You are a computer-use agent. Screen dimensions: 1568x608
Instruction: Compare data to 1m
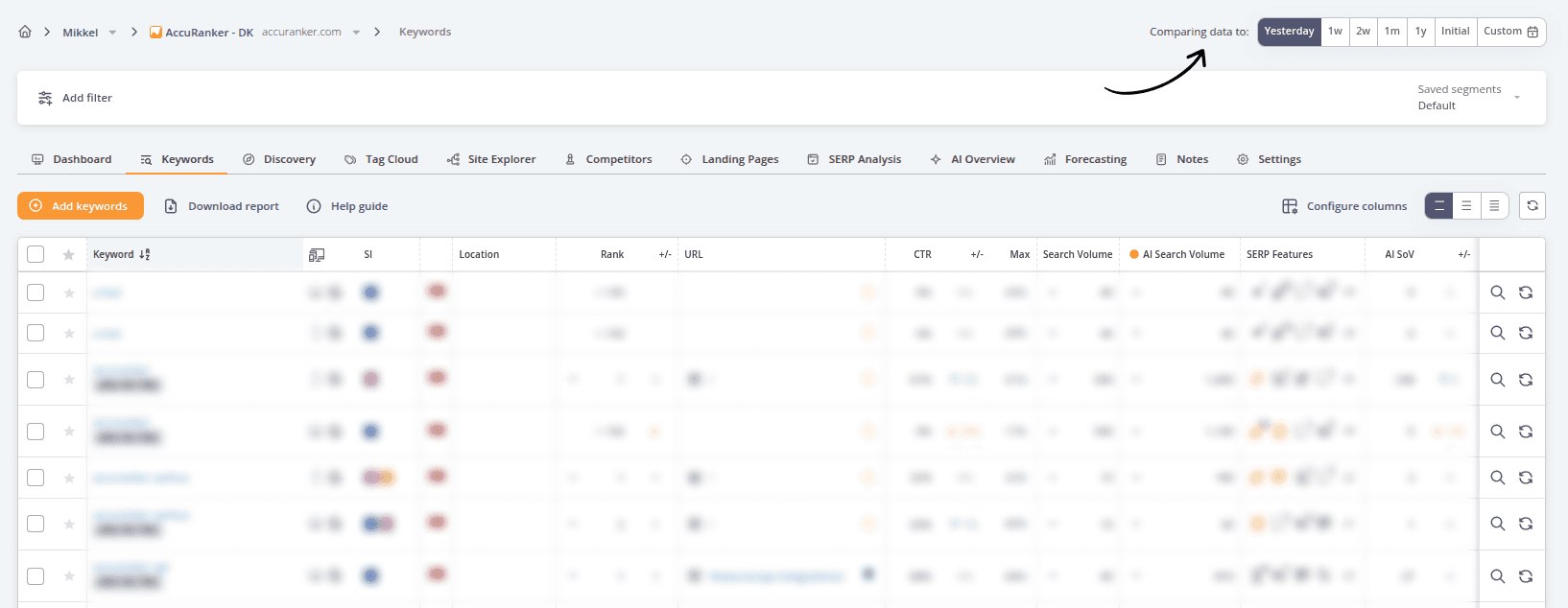(1391, 32)
